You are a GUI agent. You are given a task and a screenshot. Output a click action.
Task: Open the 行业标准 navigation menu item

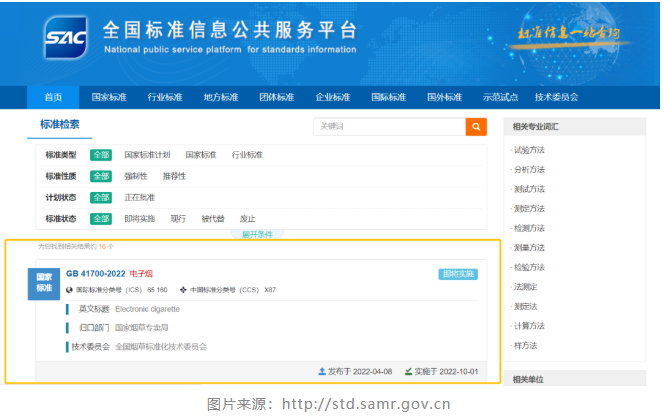(x=165, y=97)
